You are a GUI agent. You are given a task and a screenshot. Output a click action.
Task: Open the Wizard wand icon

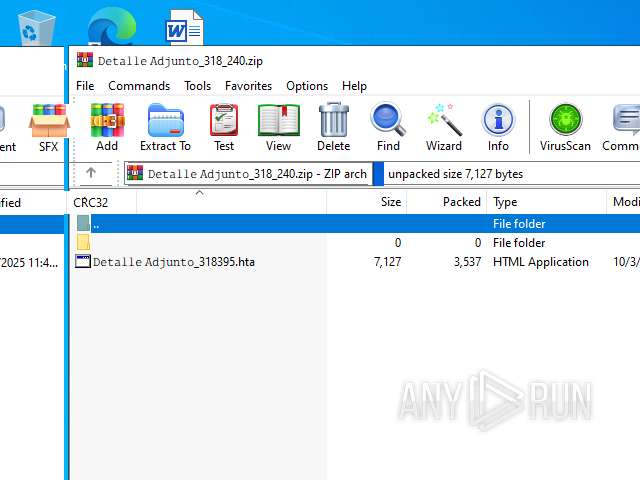(x=444, y=119)
